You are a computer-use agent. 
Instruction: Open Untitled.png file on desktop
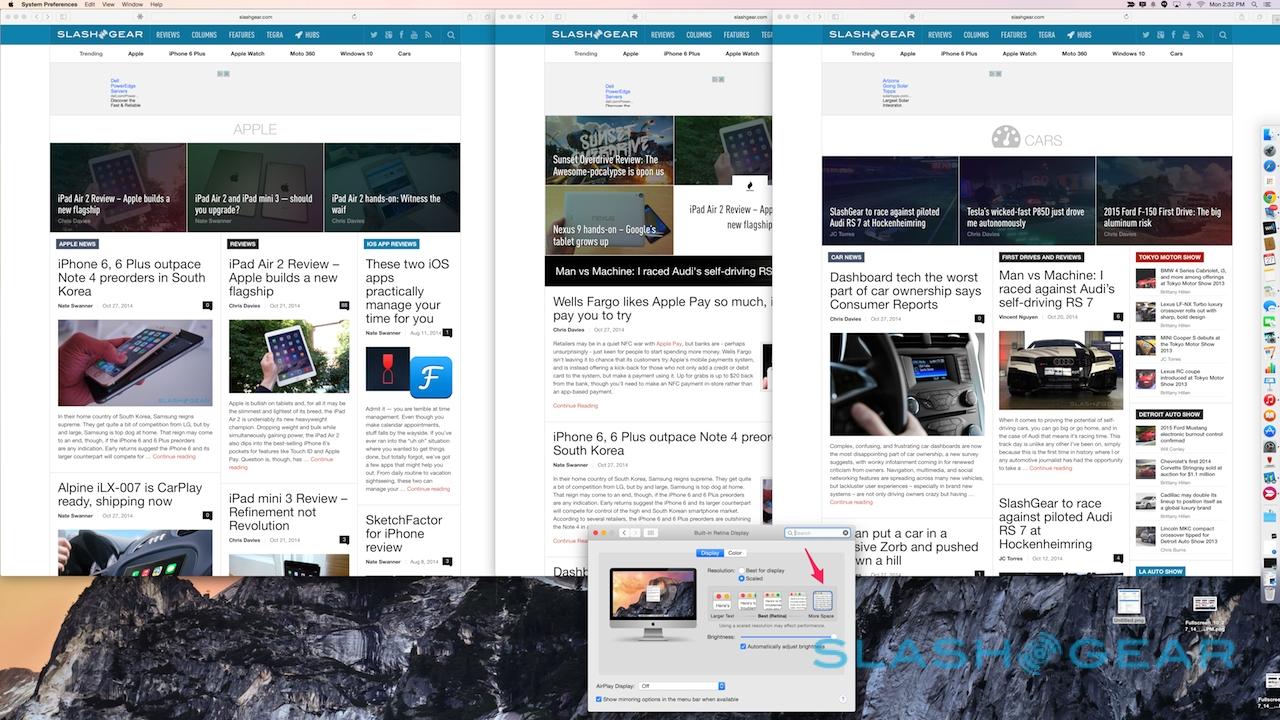(x=1129, y=605)
